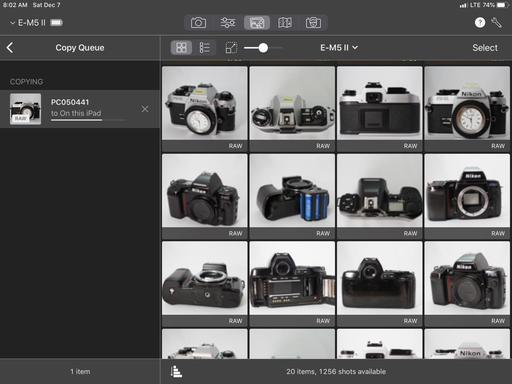
Task: Open the sort order icon in bottom bar
Action: pyautogui.click(x=176, y=371)
